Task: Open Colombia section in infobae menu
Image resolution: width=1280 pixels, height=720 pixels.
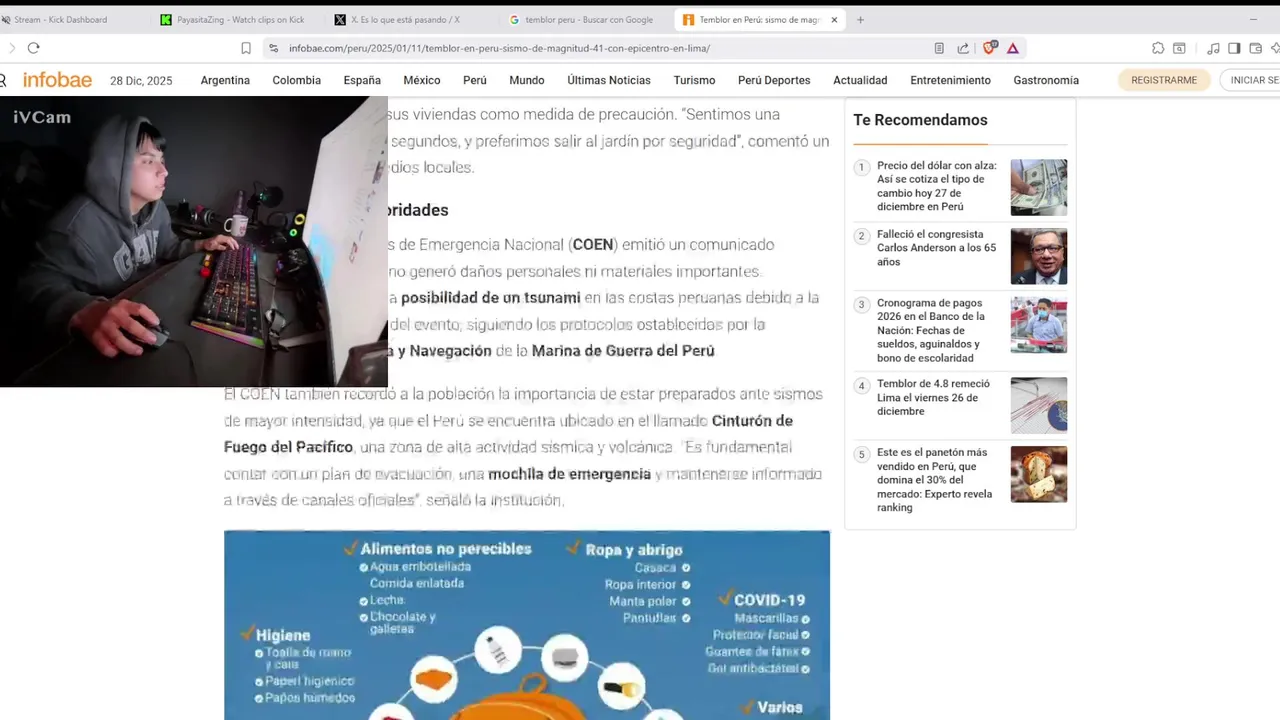Action: [297, 80]
